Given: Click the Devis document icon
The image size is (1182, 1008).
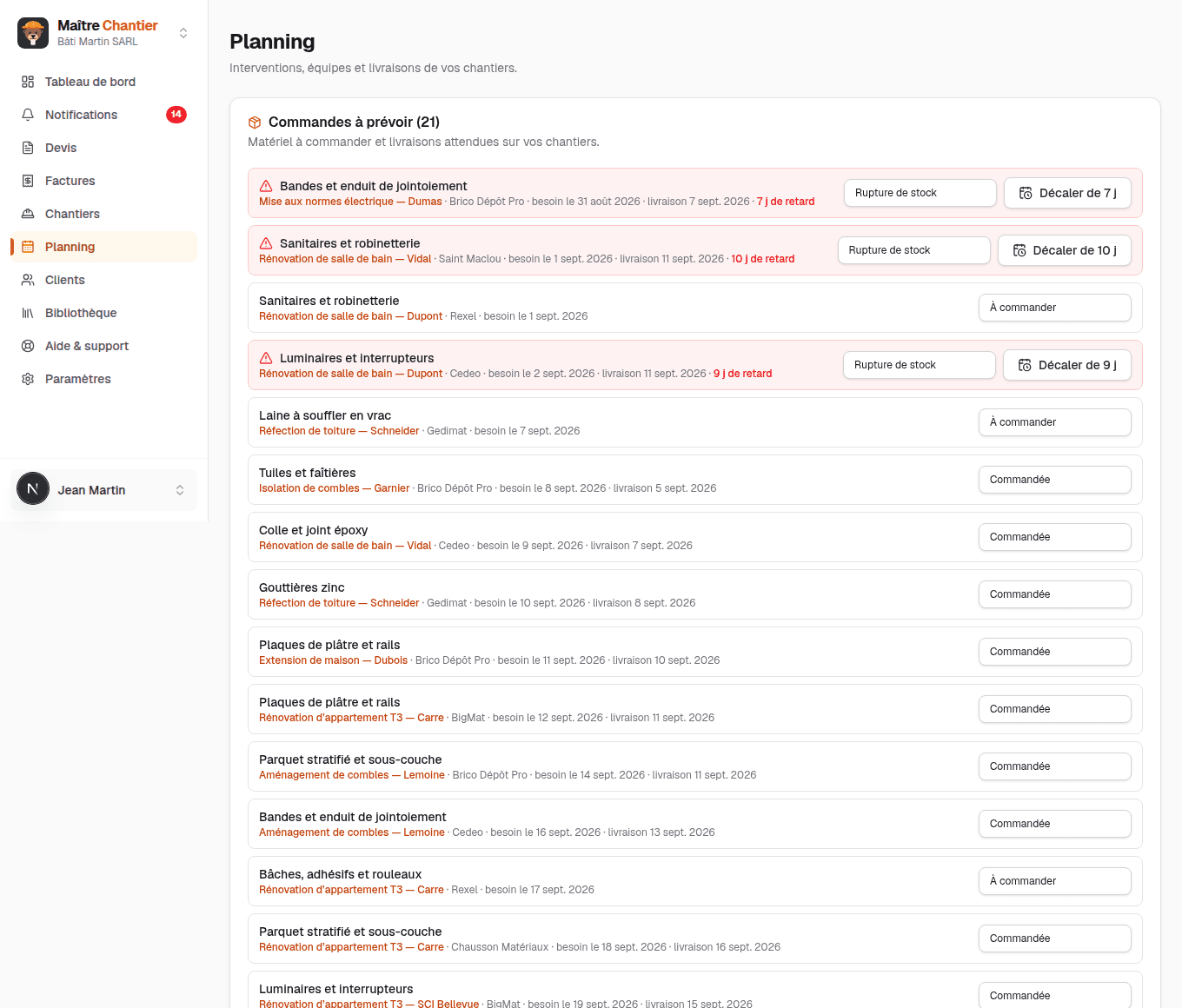Looking at the screenshot, I should (x=28, y=148).
